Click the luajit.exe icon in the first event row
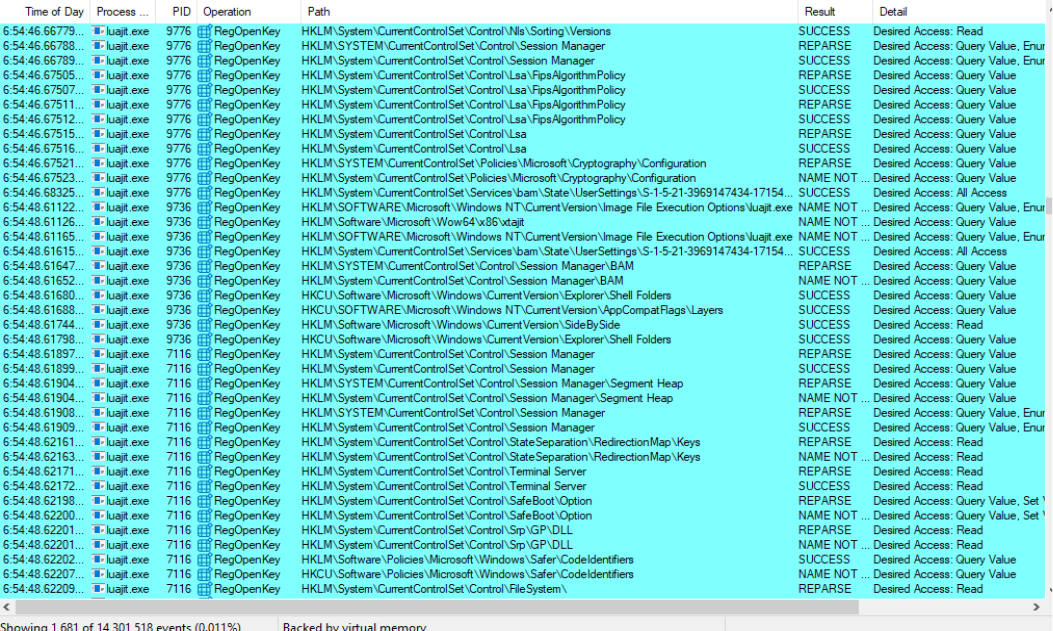Image resolution: width=1053 pixels, height=631 pixels. click(x=99, y=31)
